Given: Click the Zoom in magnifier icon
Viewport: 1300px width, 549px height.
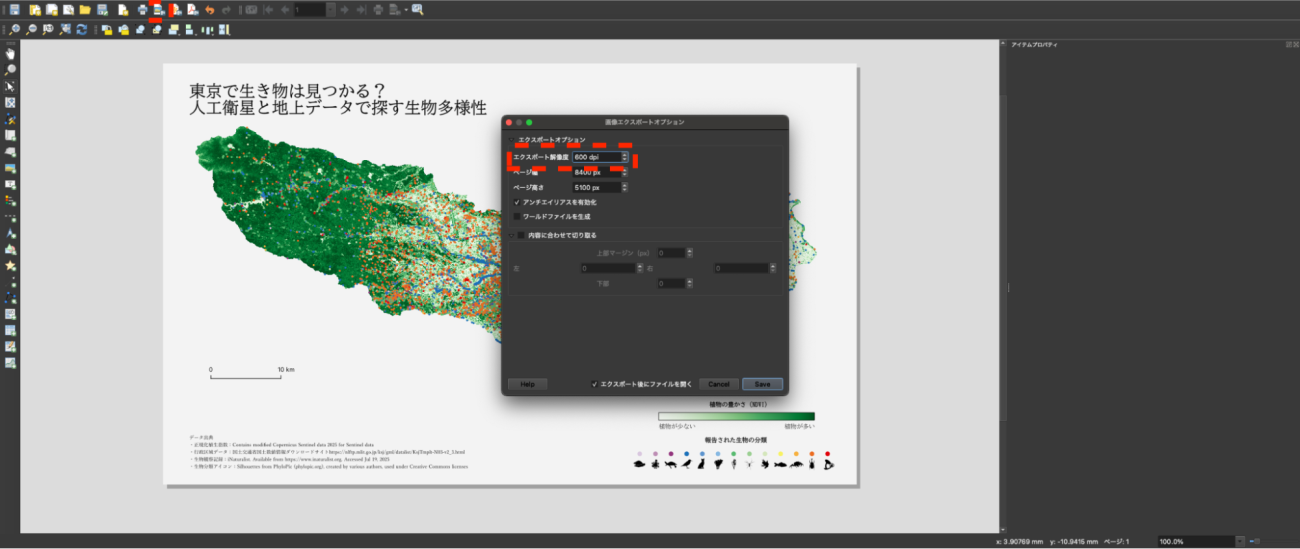Looking at the screenshot, I should pos(15,30).
